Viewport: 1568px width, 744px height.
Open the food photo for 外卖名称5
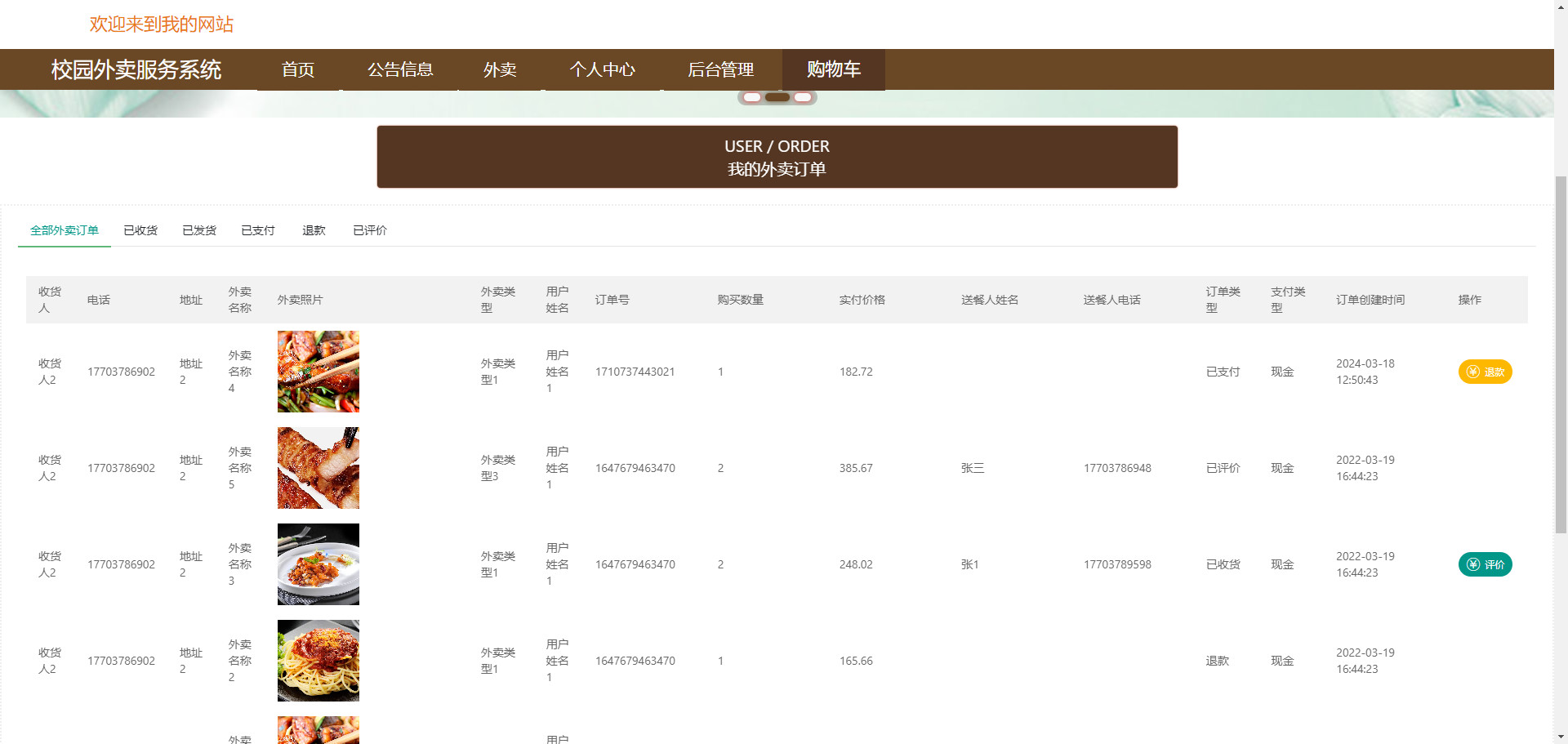318,468
